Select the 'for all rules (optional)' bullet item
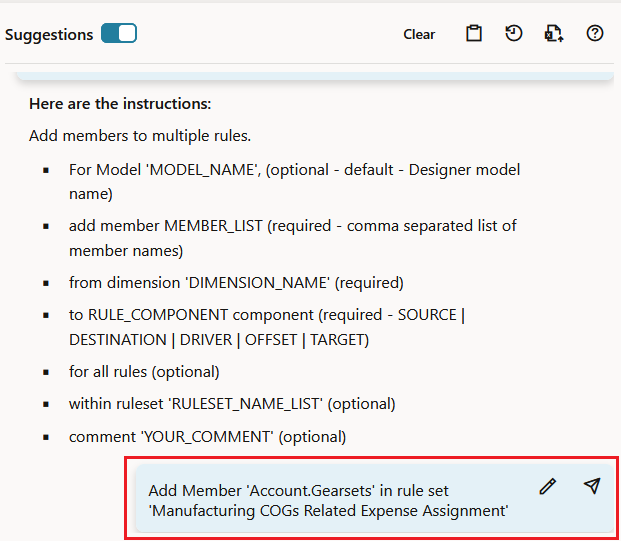 (x=144, y=372)
